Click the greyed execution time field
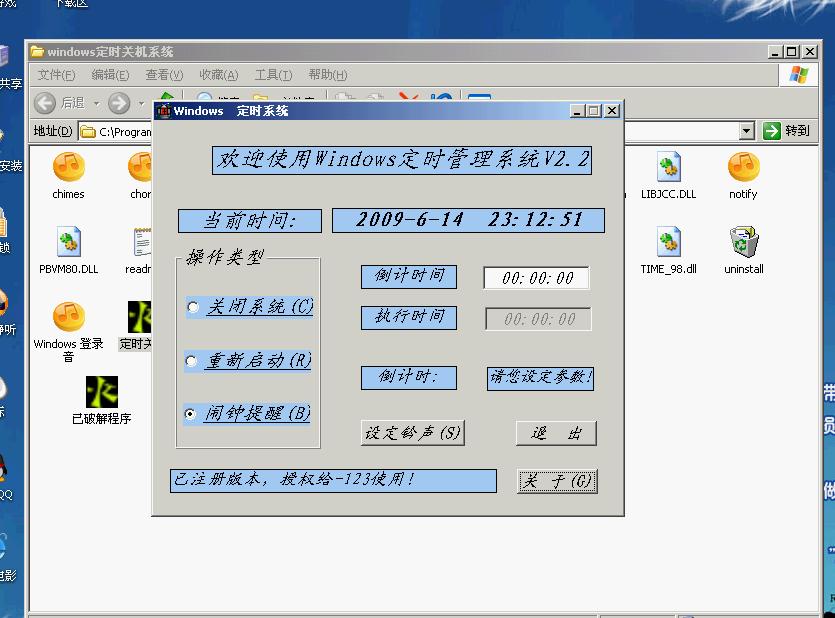This screenshot has height=618, width=835. click(538, 319)
